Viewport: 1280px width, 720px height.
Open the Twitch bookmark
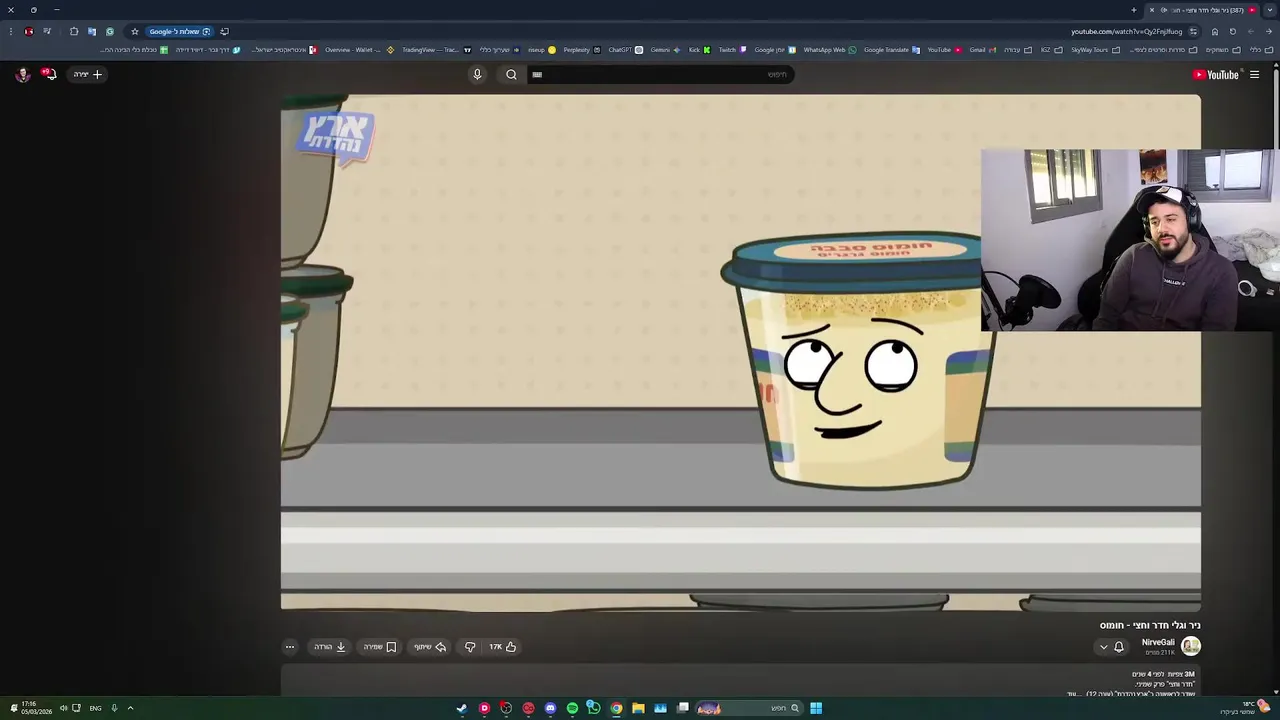(x=732, y=50)
